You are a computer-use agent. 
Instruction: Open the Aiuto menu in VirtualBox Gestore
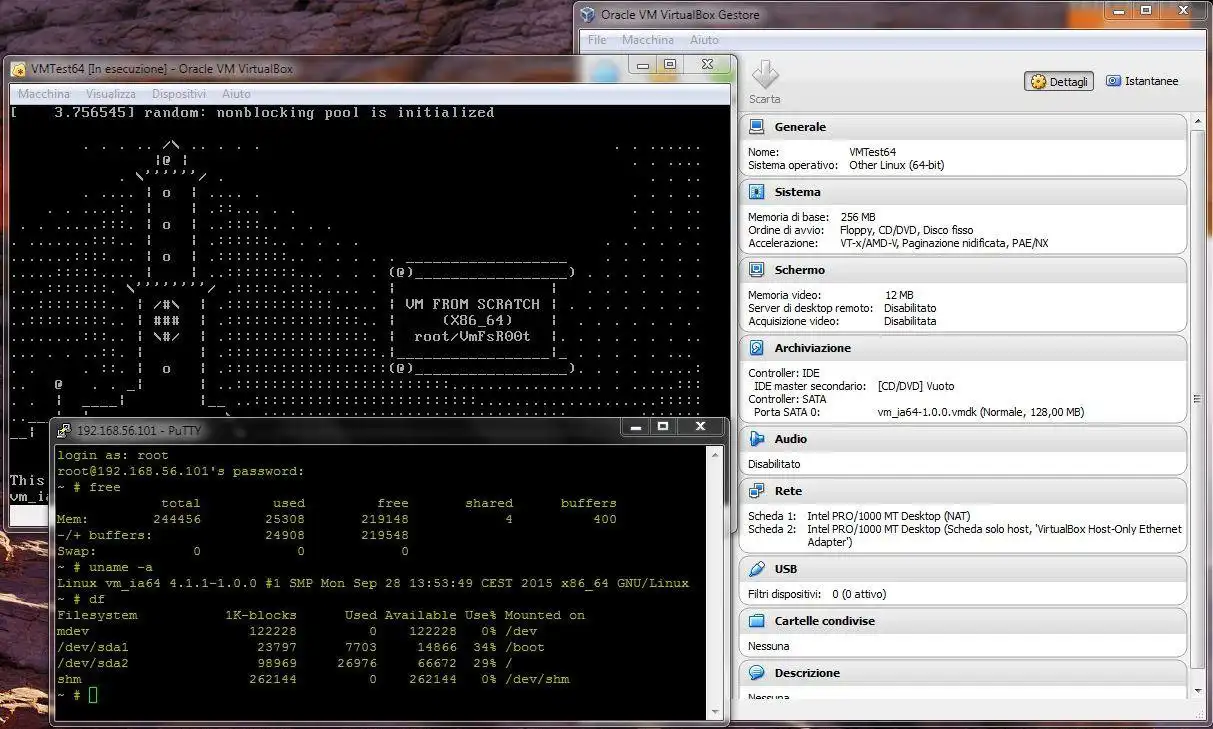tap(704, 40)
